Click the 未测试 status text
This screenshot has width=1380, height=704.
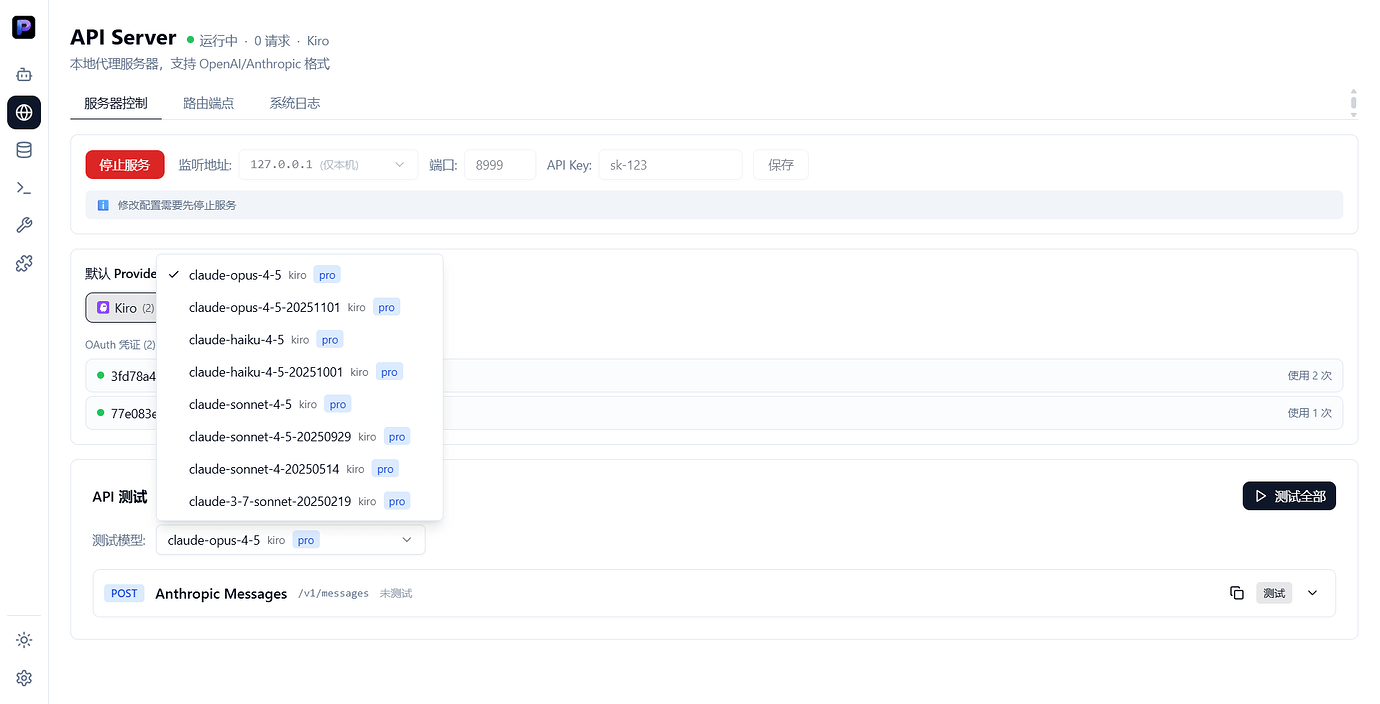click(396, 594)
